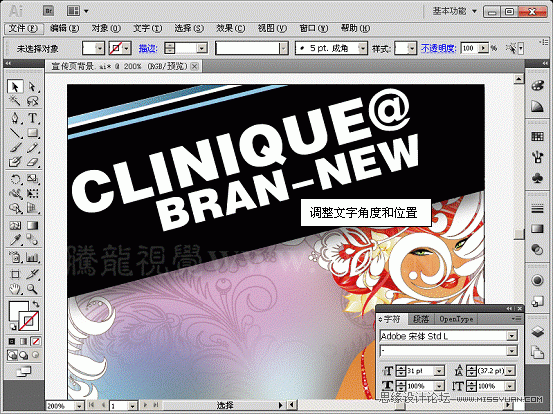Open the Stroke panel from dock
The height and width of the screenshot is (414, 553).
pos(537,209)
